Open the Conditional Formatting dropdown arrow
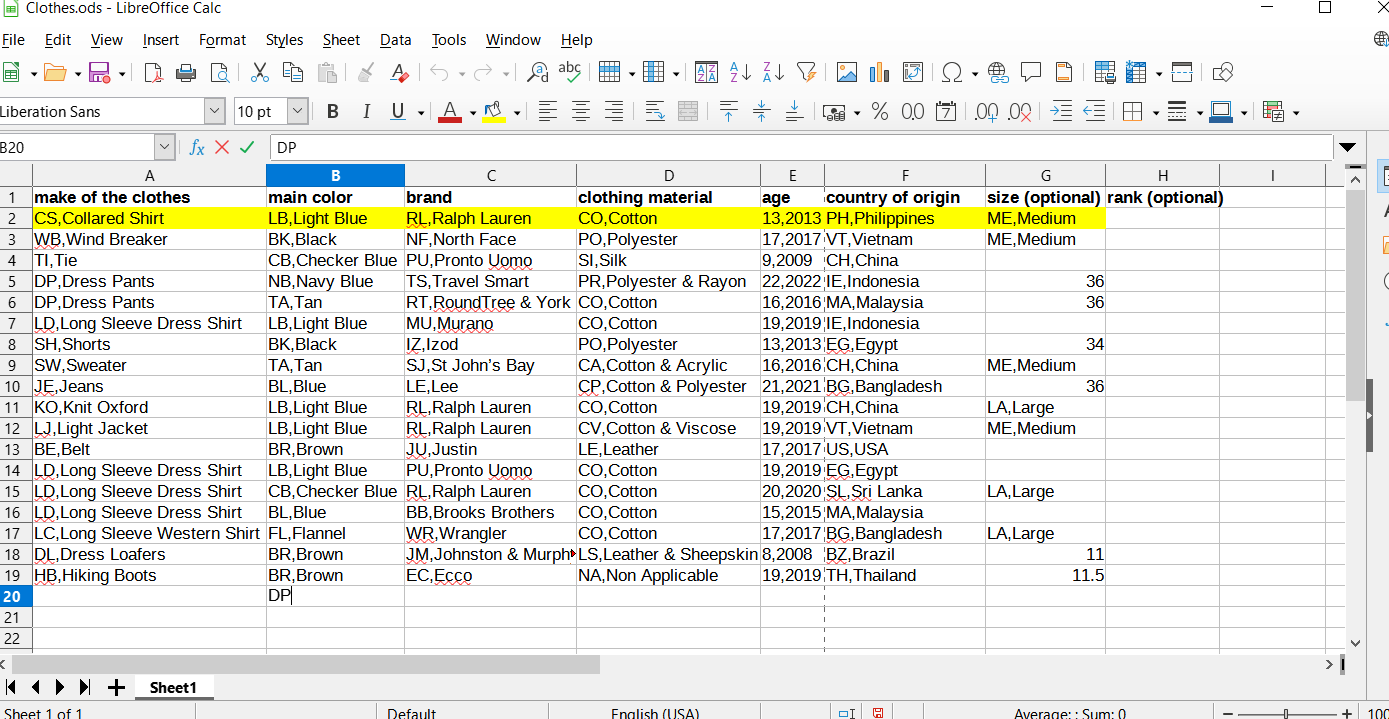The height and width of the screenshot is (719, 1389). pyautogui.click(x=1296, y=113)
